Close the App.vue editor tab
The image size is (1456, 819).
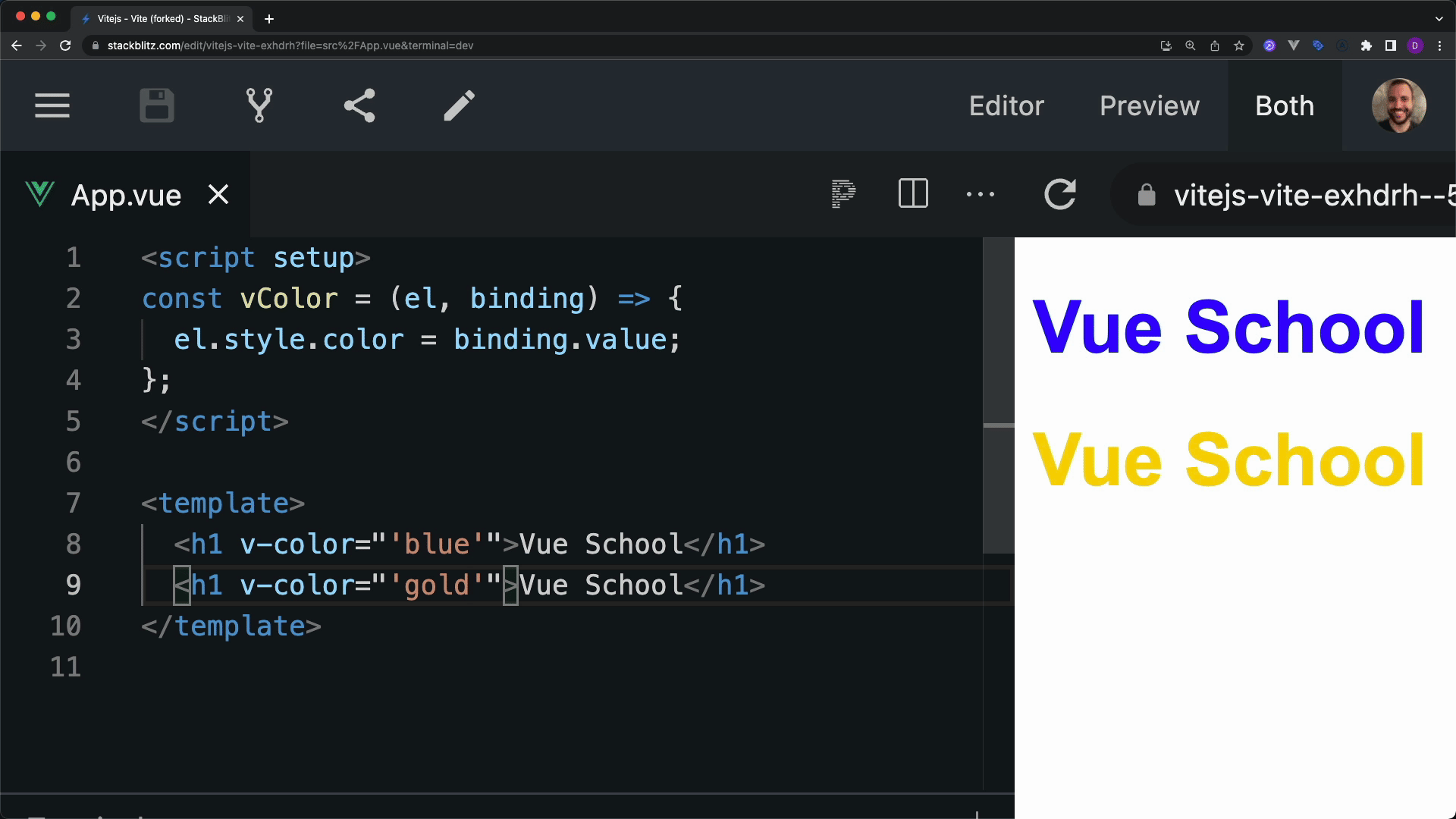pos(218,195)
